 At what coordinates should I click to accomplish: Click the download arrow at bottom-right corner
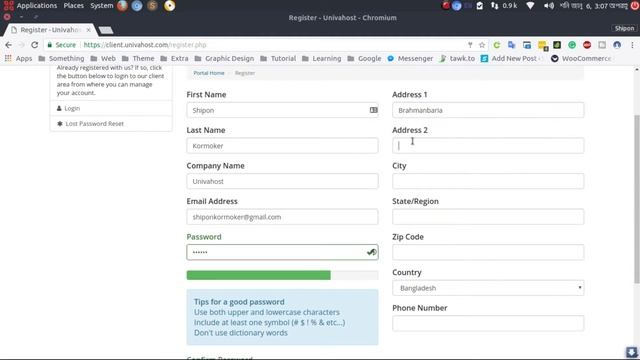[x=631, y=352]
